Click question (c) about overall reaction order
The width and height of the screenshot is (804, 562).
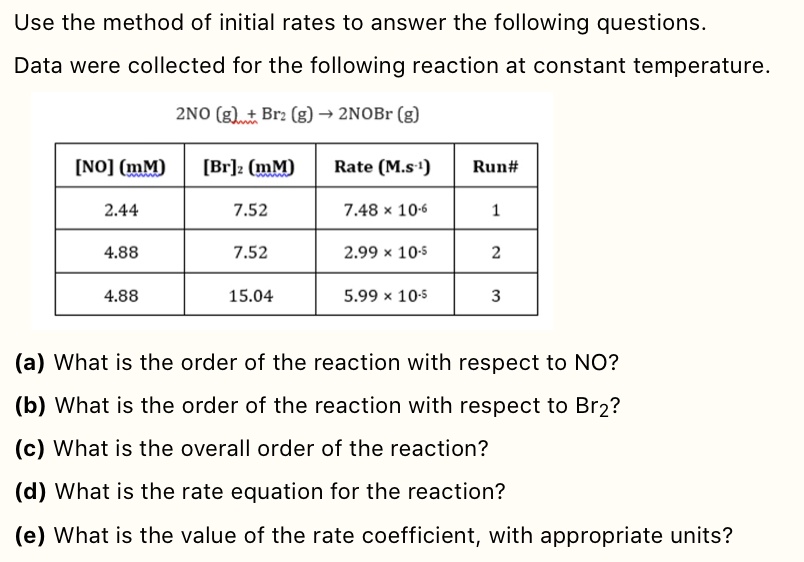[252, 449]
